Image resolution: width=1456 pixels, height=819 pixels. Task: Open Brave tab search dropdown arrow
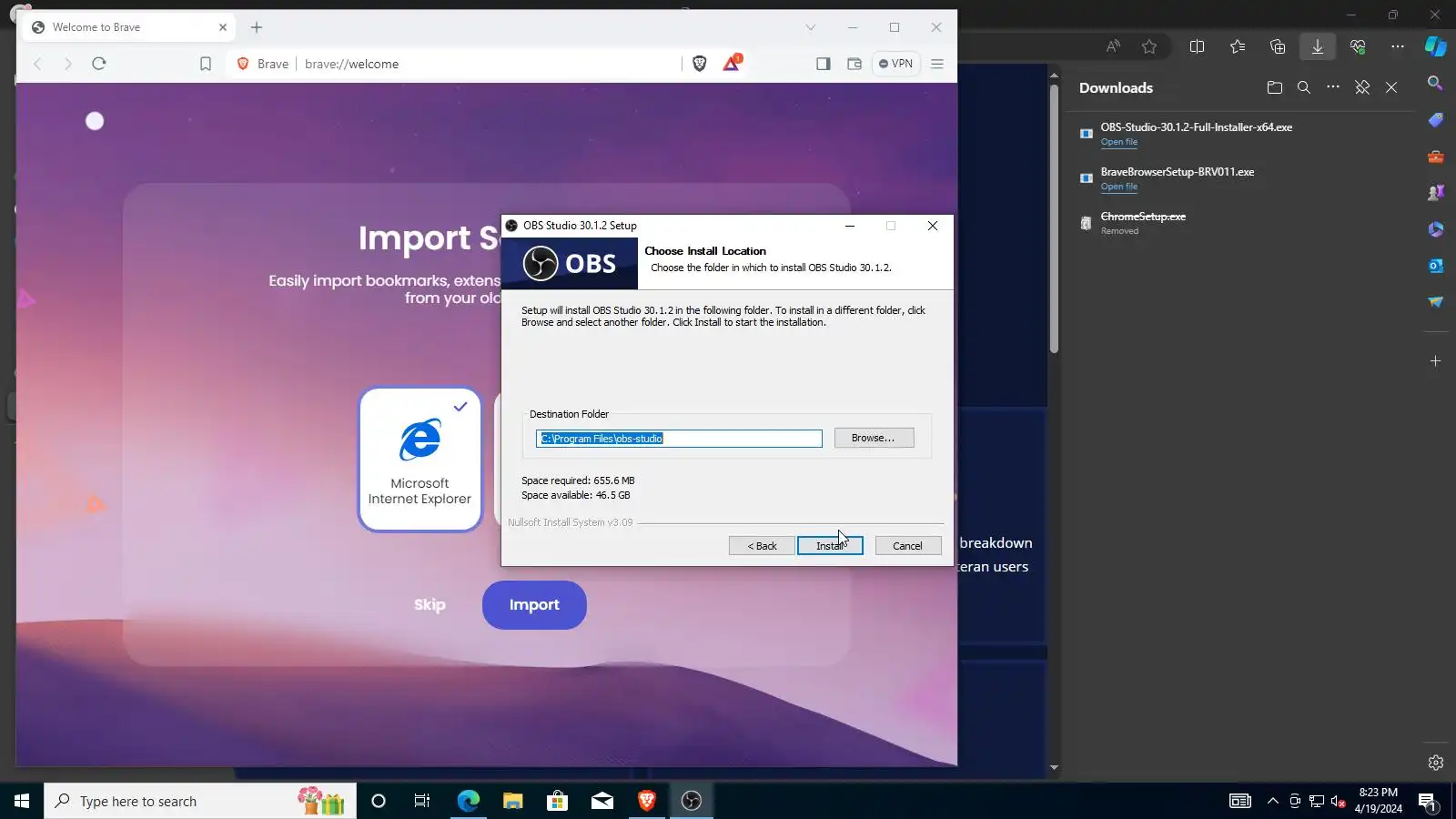[x=810, y=27]
